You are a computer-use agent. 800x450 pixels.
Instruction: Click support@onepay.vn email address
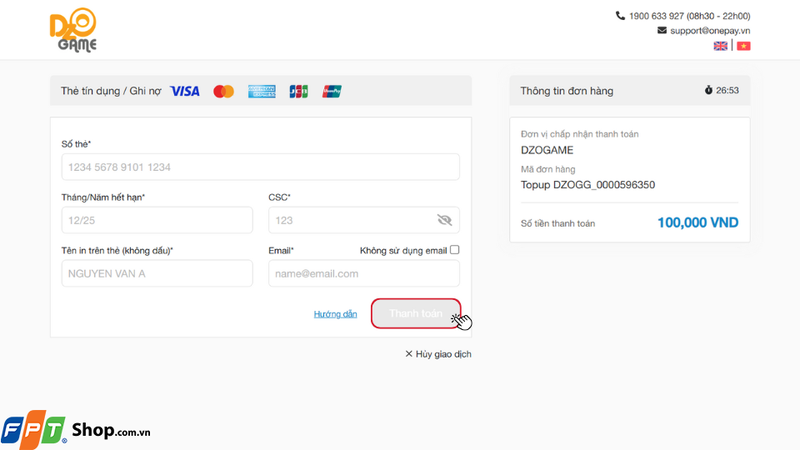(710, 31)
